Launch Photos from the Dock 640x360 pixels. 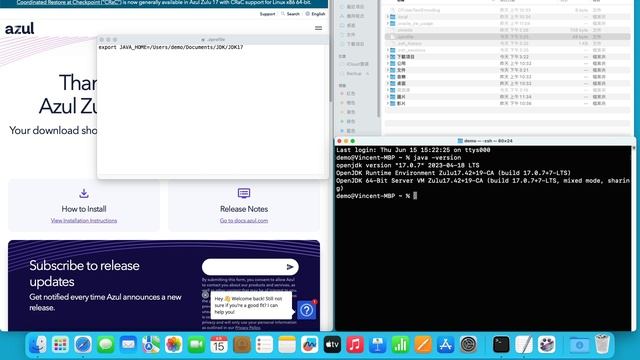[x=173, y=345]
